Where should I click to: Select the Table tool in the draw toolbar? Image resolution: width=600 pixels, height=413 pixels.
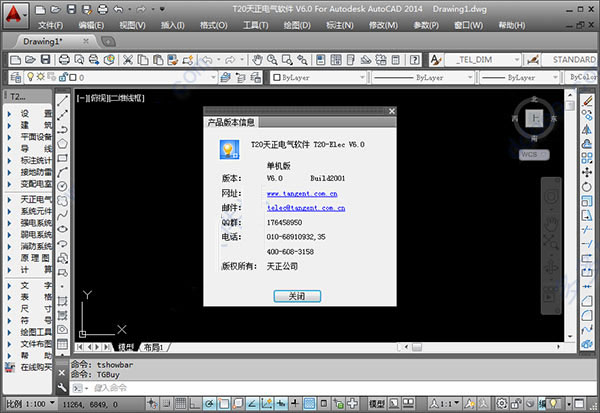click(x=62, y=344)
